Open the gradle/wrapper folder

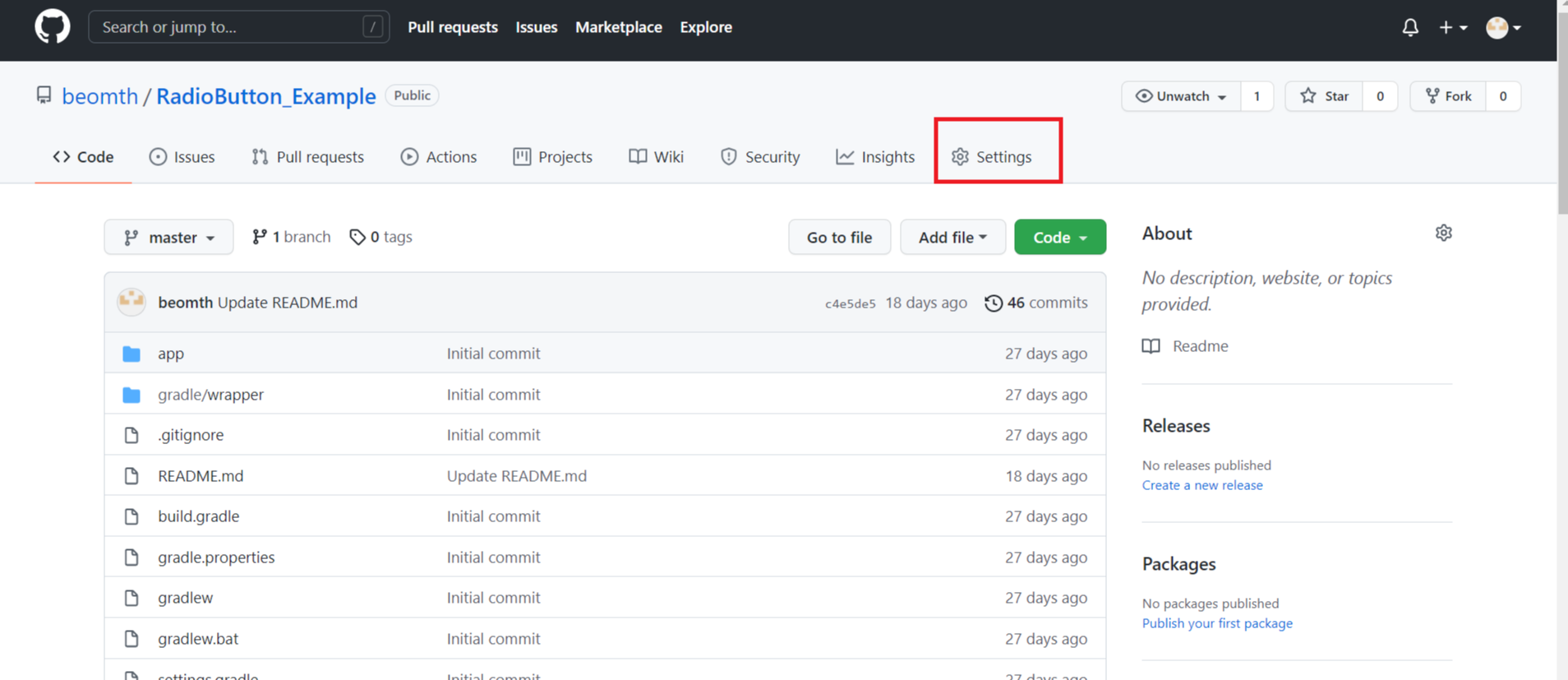pyautogui.click(x=211, y=395)
